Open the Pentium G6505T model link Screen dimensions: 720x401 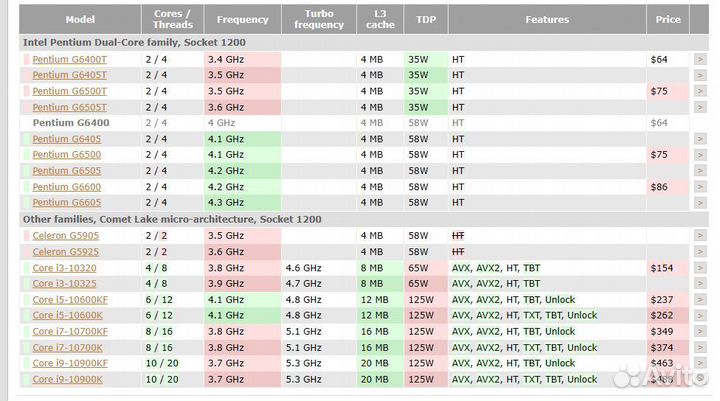click(69, 107)
